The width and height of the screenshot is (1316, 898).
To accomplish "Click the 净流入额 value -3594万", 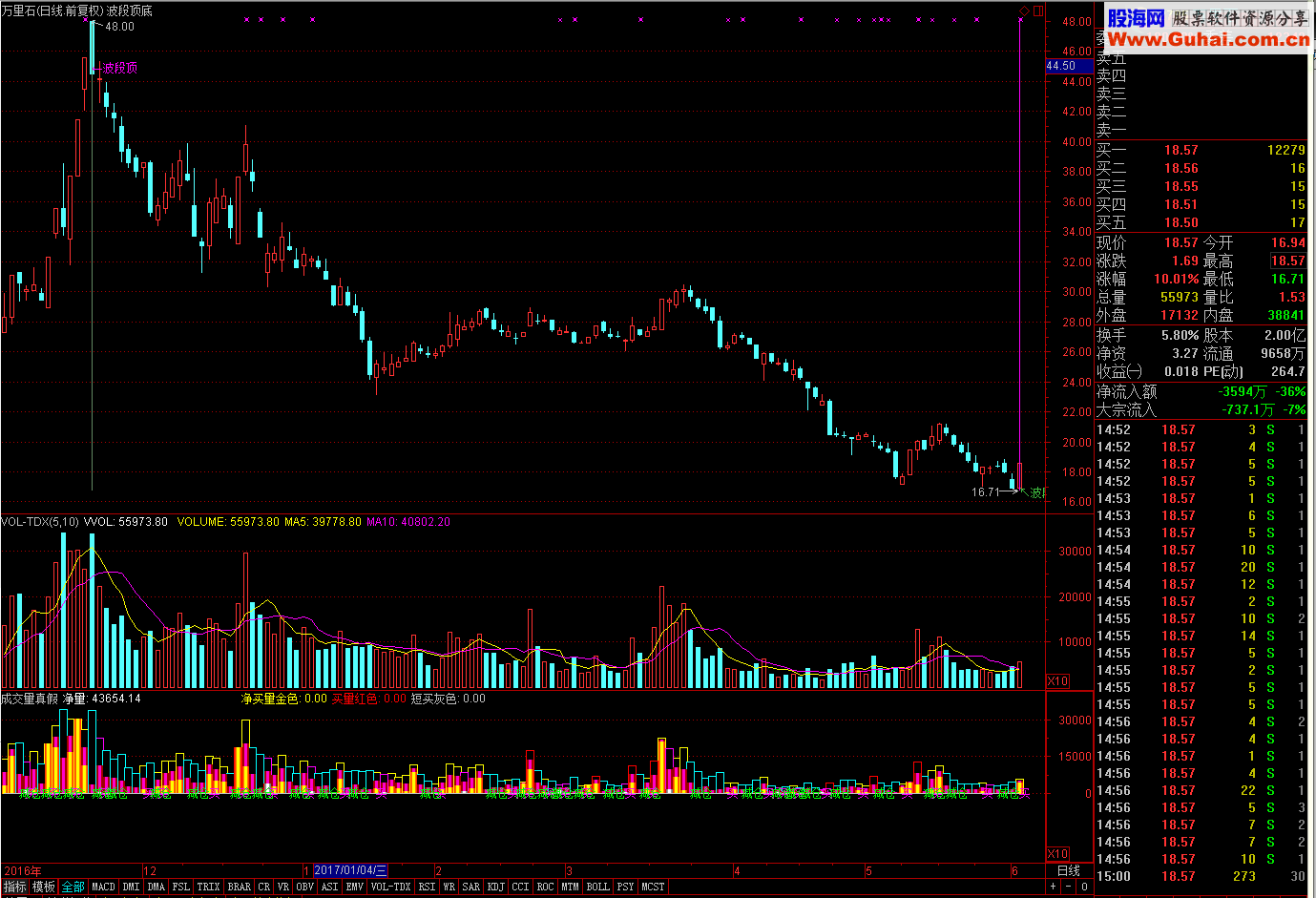I will click(1243, 391).
